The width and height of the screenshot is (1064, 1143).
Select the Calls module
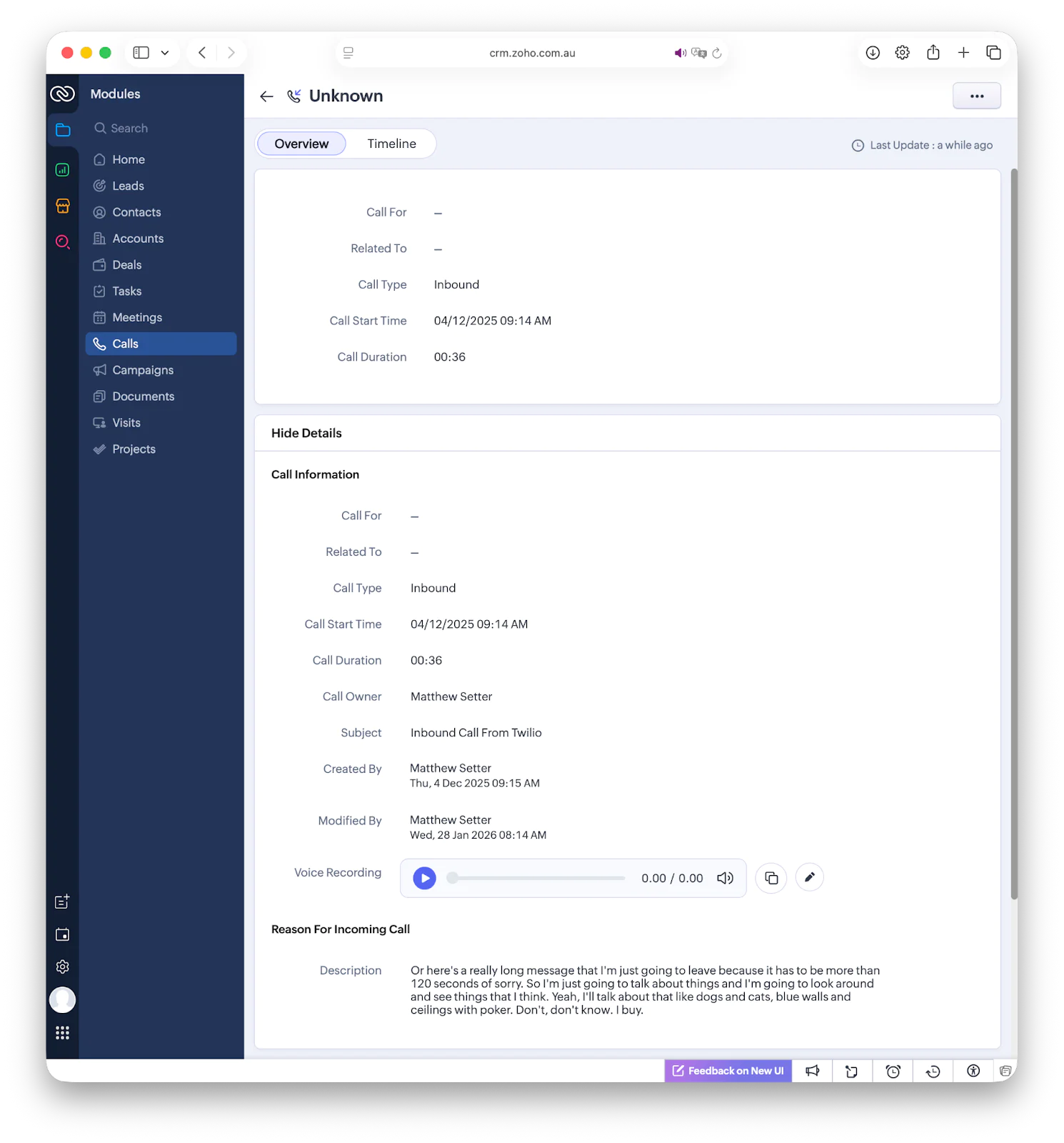click(161, 344)
